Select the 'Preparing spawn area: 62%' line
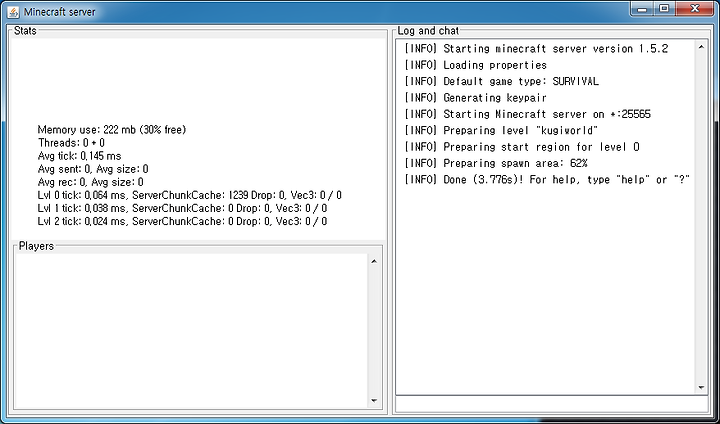This screenshot has height=424, width=720. (x=496, y=163)
